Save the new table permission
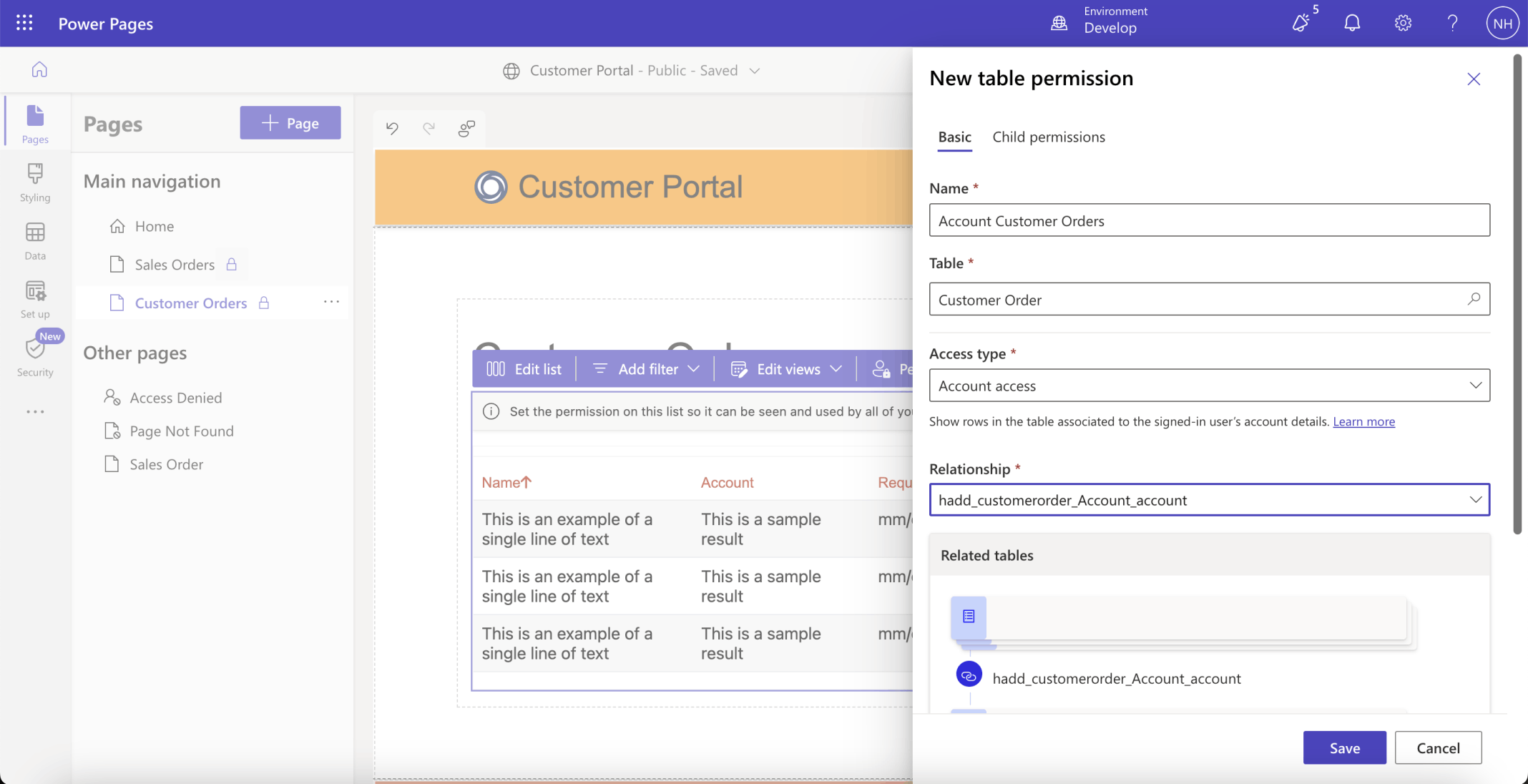The width and height of the screenshot is (1528, 784). tap(1343, 748)
